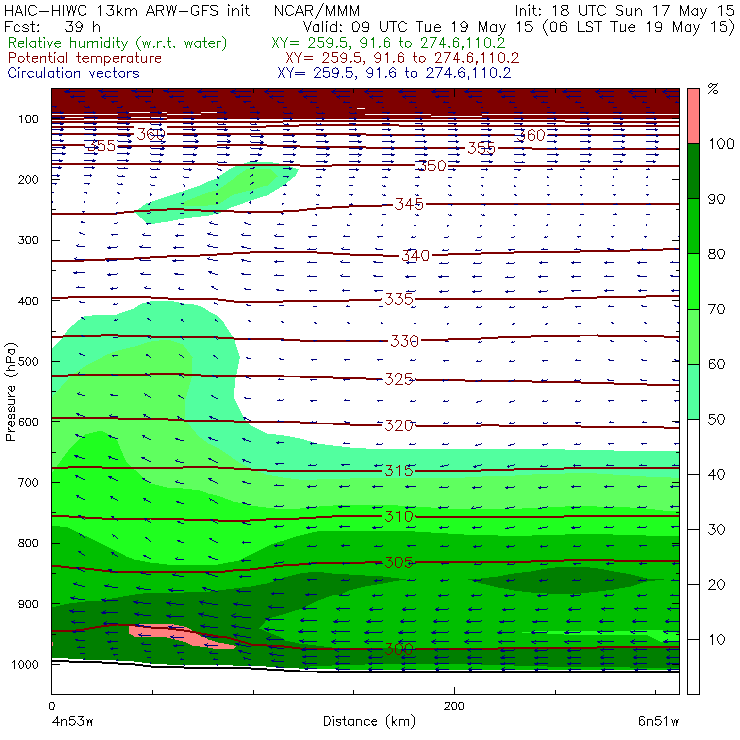
Task: Click the 300 hPa pressure axis label
Action: point(28,240)
